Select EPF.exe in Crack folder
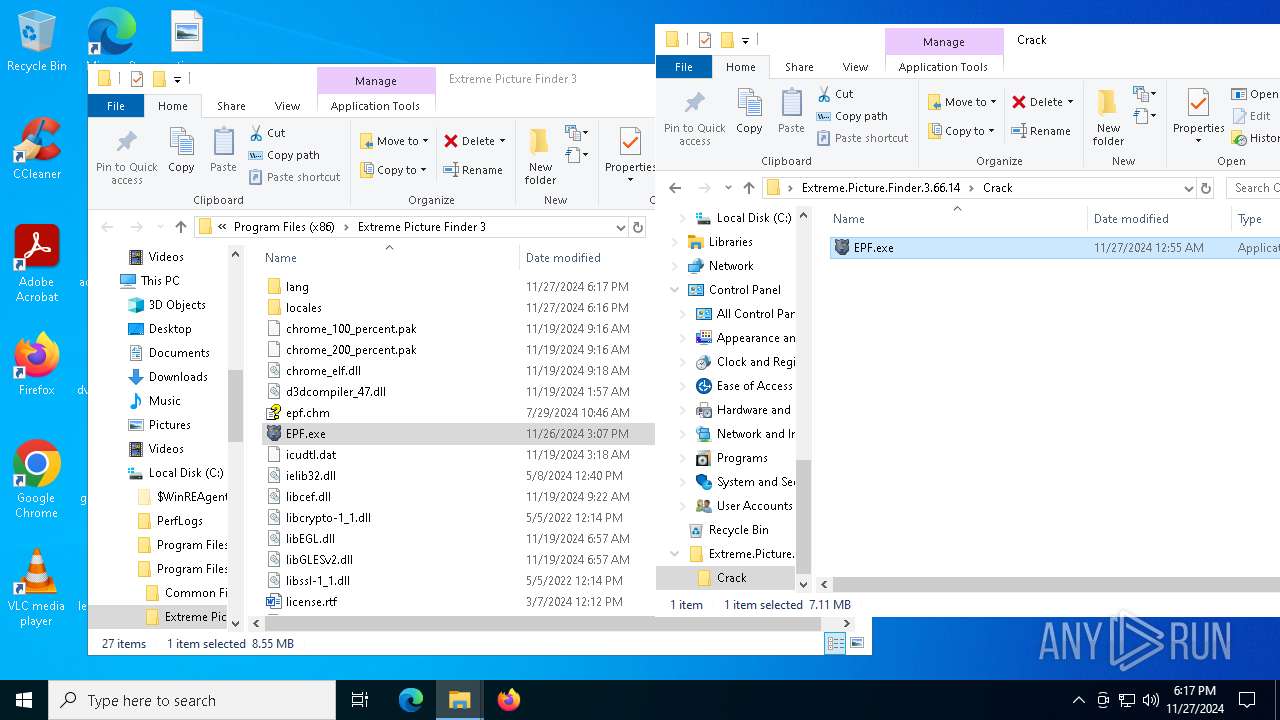This screenshot has width=1280, height=720. pyautogui.click(x=1055, y=248)
